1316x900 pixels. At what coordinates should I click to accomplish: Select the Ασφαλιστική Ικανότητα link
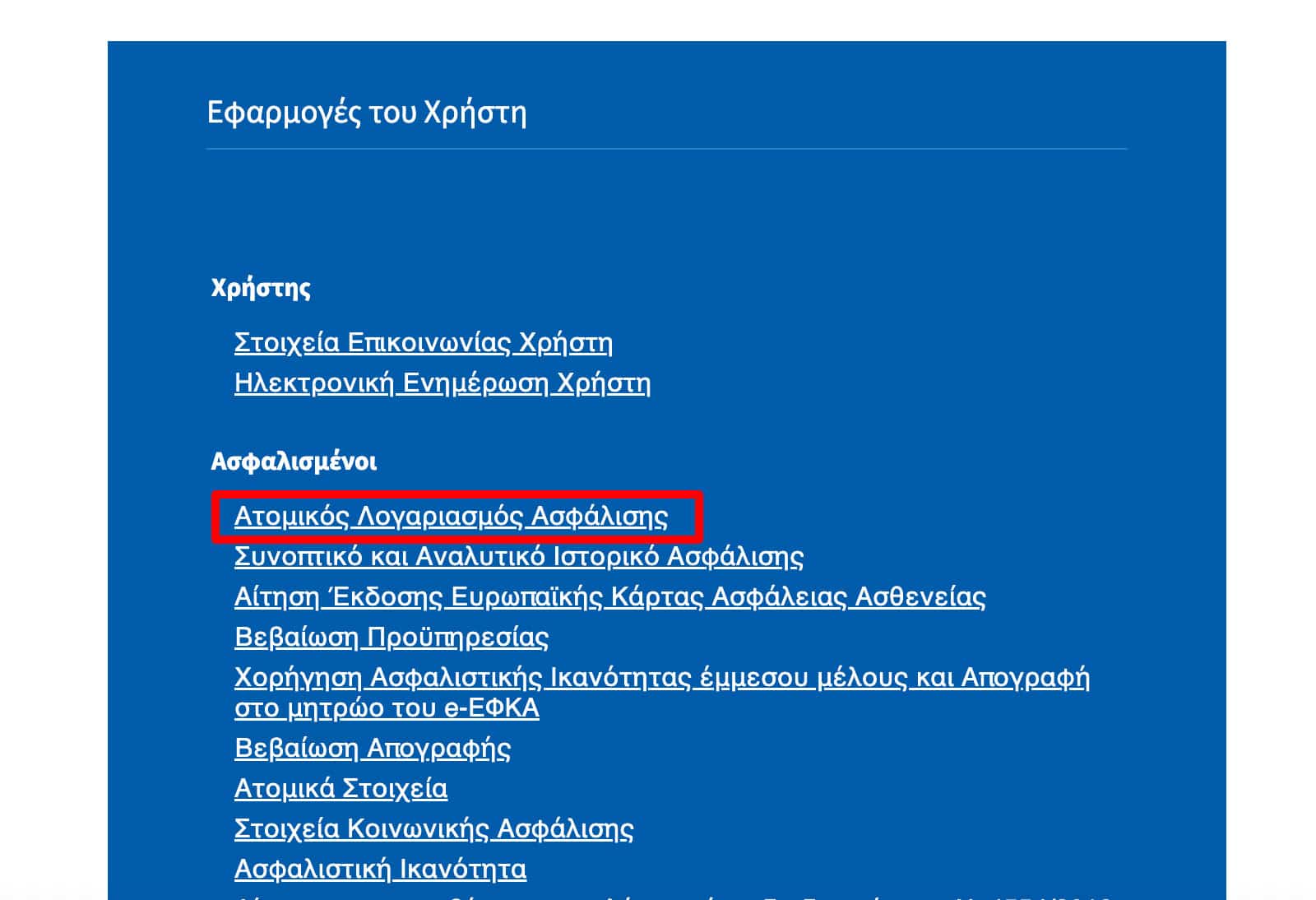point(380,870)
